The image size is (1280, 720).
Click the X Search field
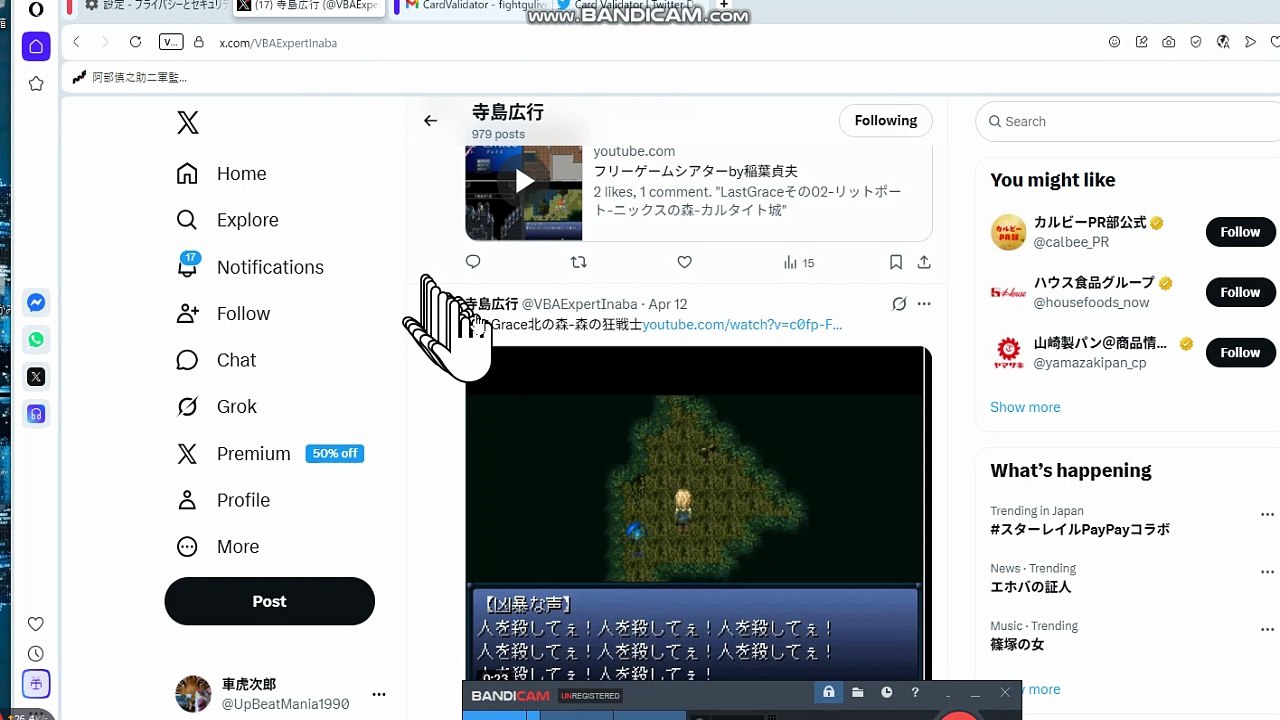click(x=1128, y=121)
